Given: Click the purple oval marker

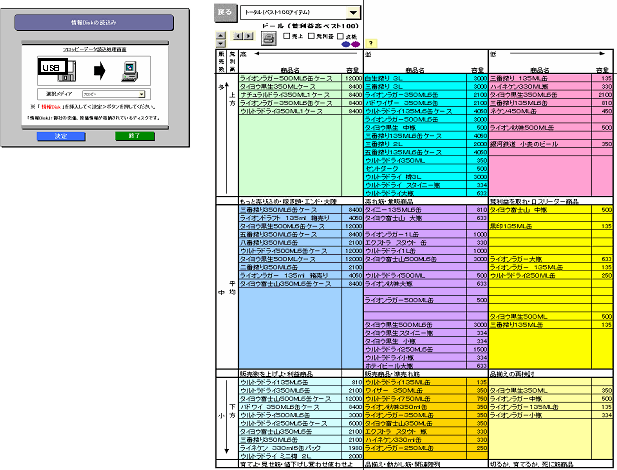Looking at the screenshot, I should [x=355, y=44].
